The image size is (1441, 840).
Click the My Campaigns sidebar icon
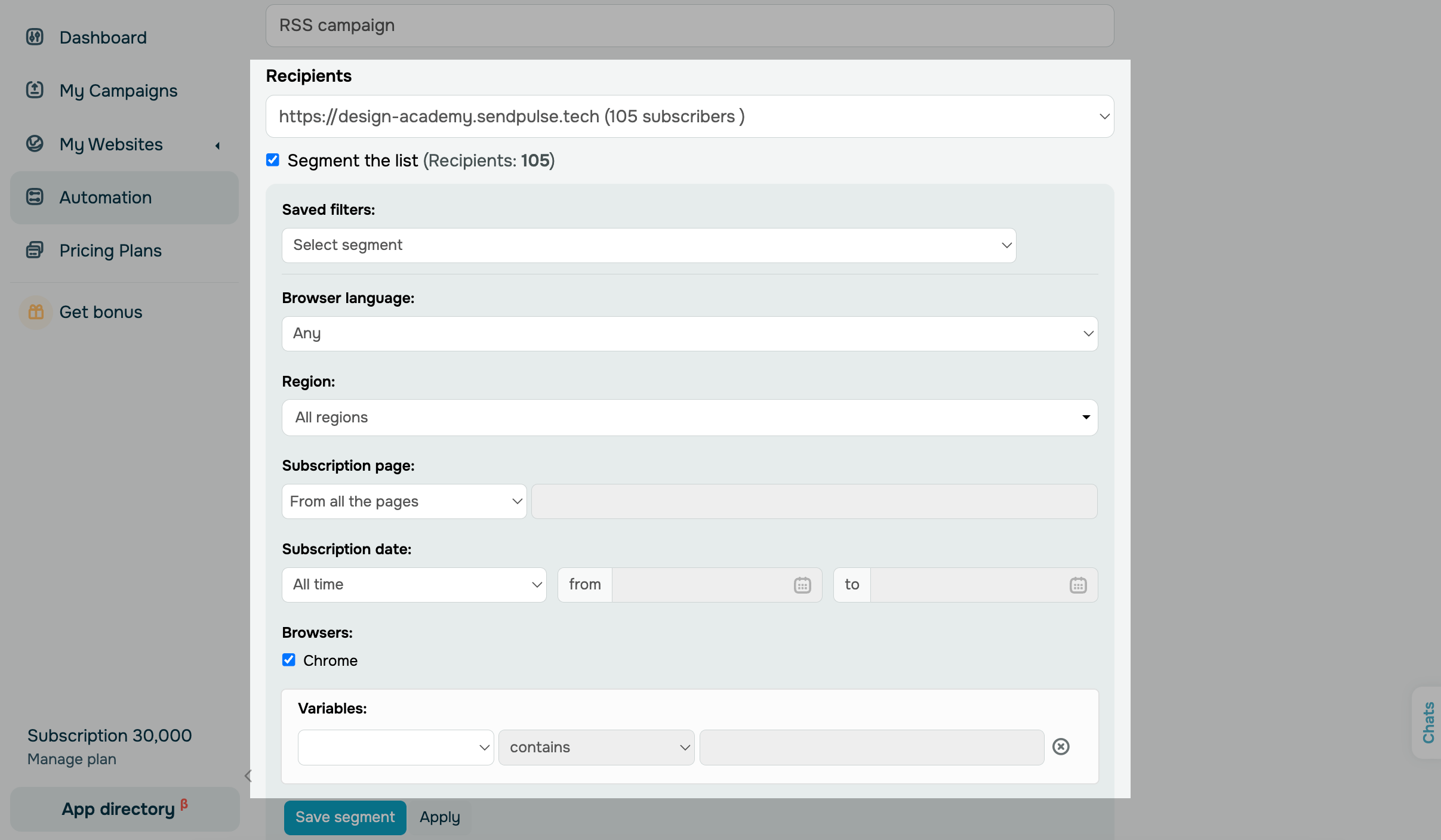point(35,90)
